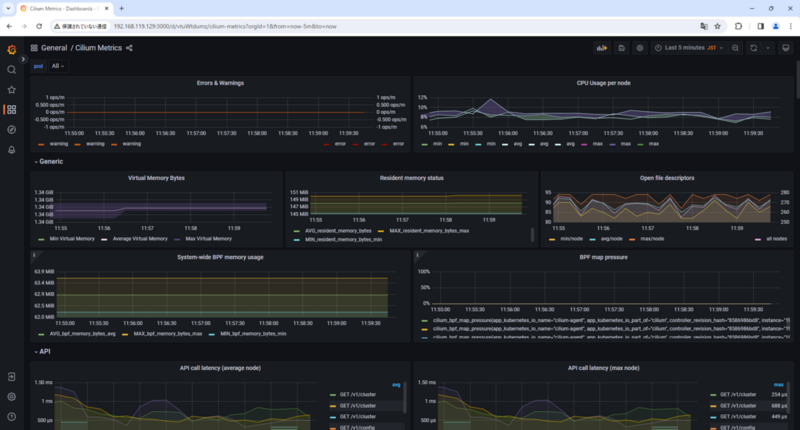Expand the sidebar with arrow toggle
Screen dimensions: 800x430
tap(23, 59)
